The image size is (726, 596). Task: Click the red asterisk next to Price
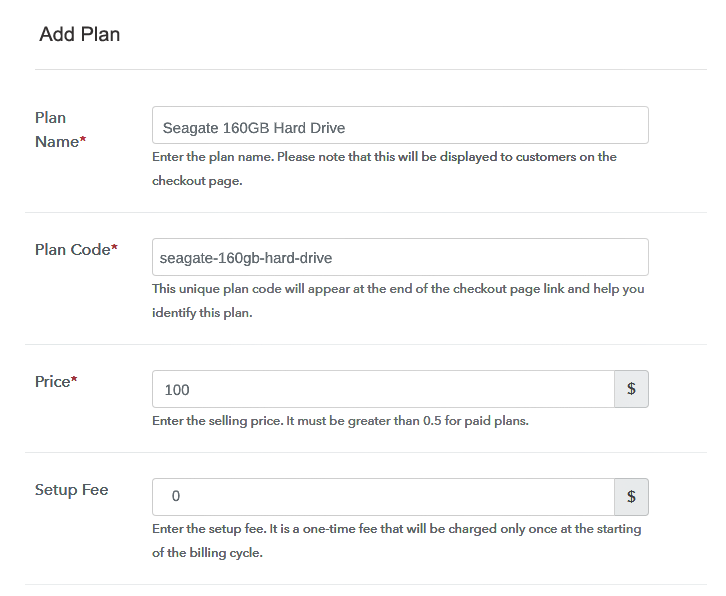point(75,381)
